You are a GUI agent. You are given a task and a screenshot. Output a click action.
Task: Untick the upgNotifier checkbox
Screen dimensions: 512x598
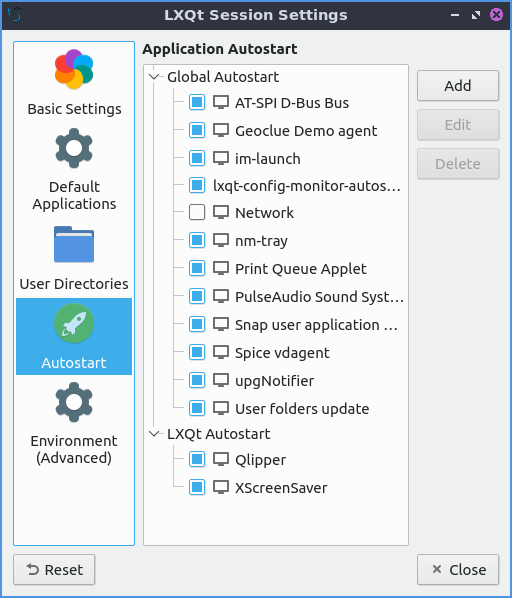(197, 380)
